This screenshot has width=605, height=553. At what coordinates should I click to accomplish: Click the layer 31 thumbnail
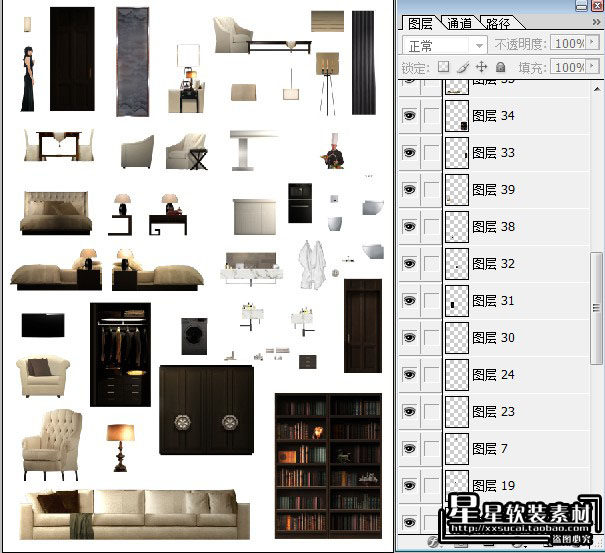click(x=457, y=301)
